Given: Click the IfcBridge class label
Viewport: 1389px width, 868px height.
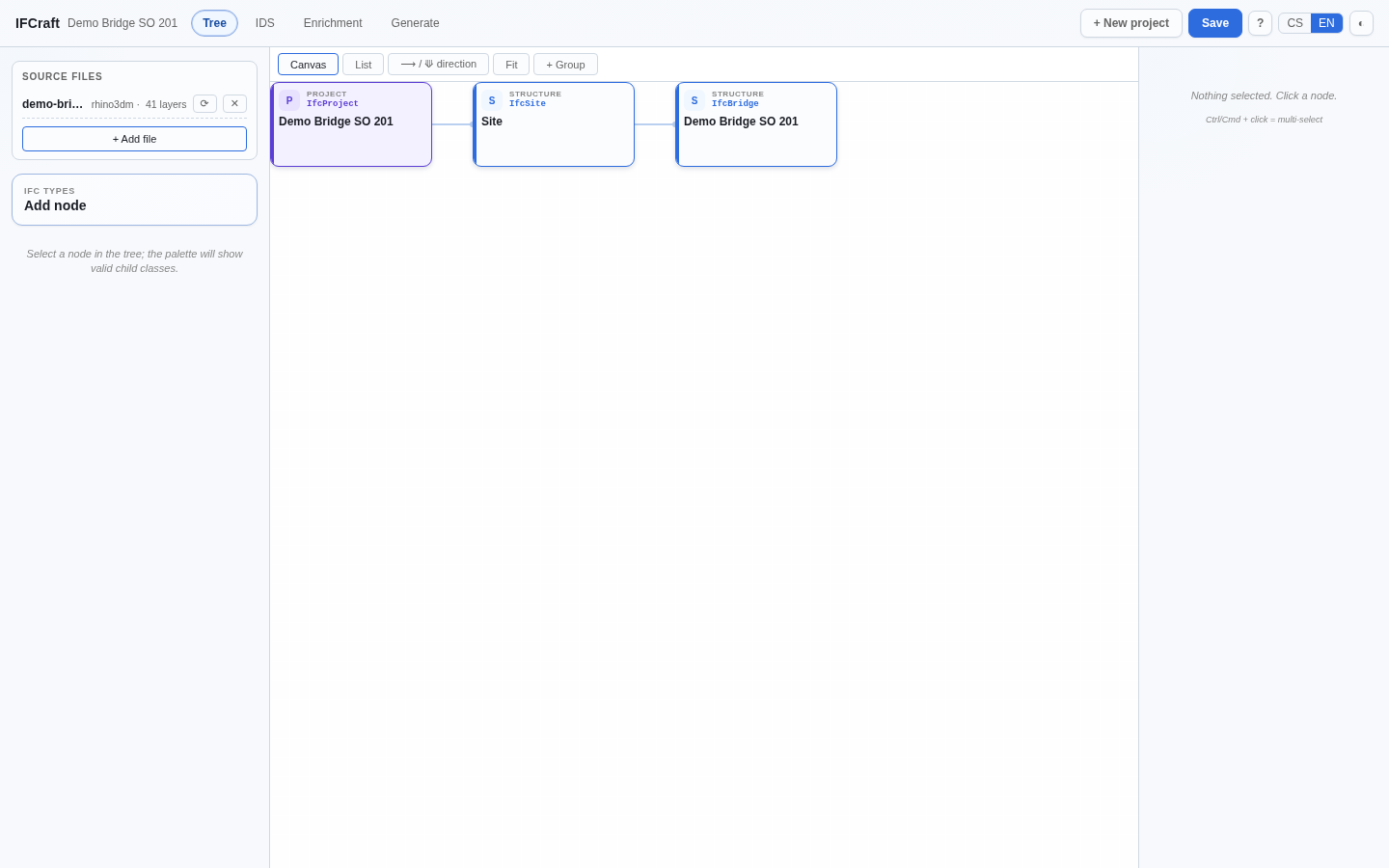Looking at the screenshot, I should (735, 104).
